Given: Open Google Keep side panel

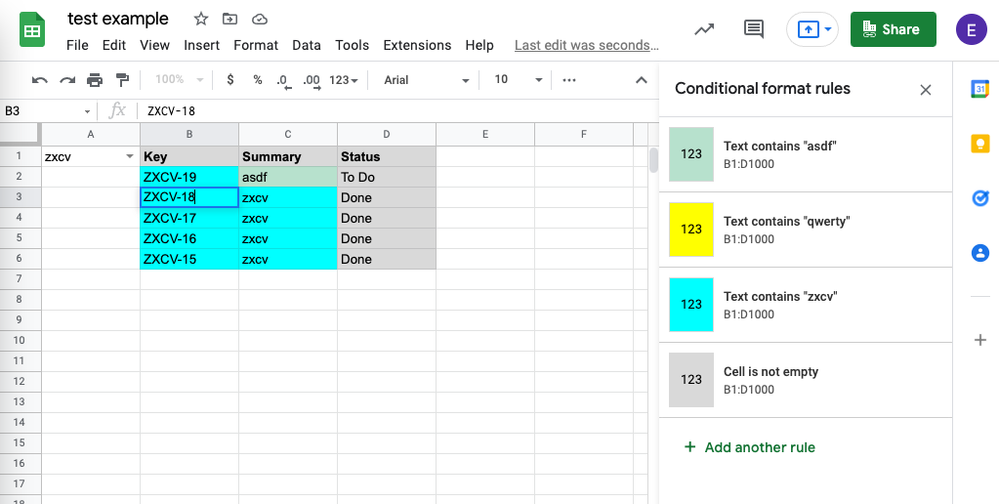Looking at the screenshot, I should click(x=980, y=143).
